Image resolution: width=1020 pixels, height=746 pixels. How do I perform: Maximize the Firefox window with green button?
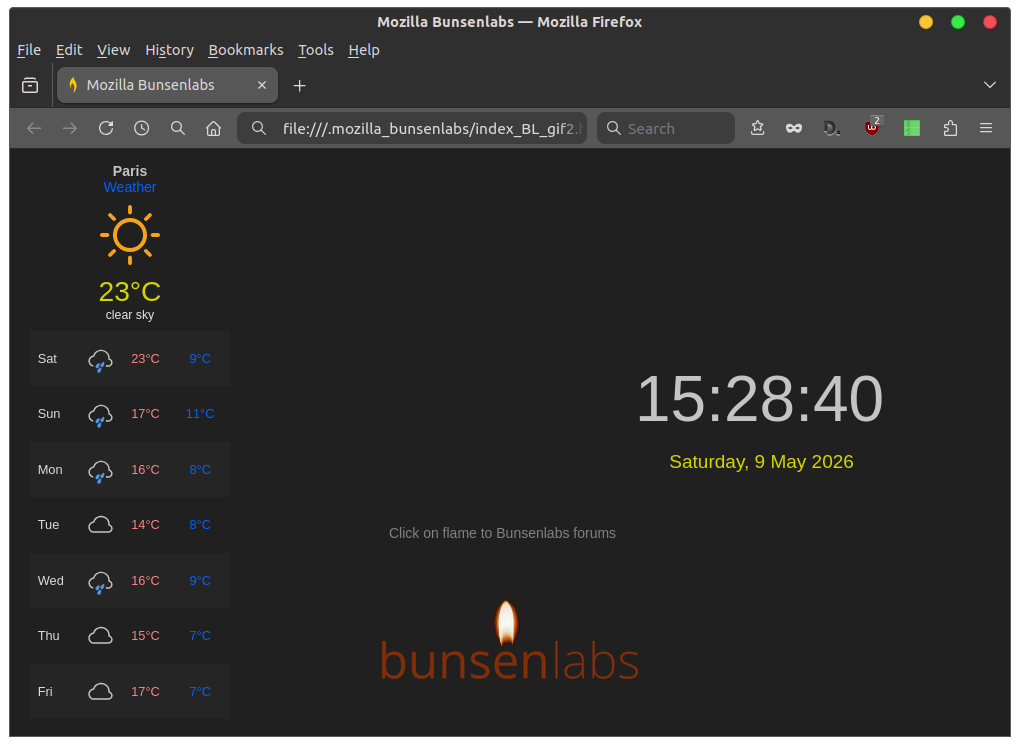(958, 22)
